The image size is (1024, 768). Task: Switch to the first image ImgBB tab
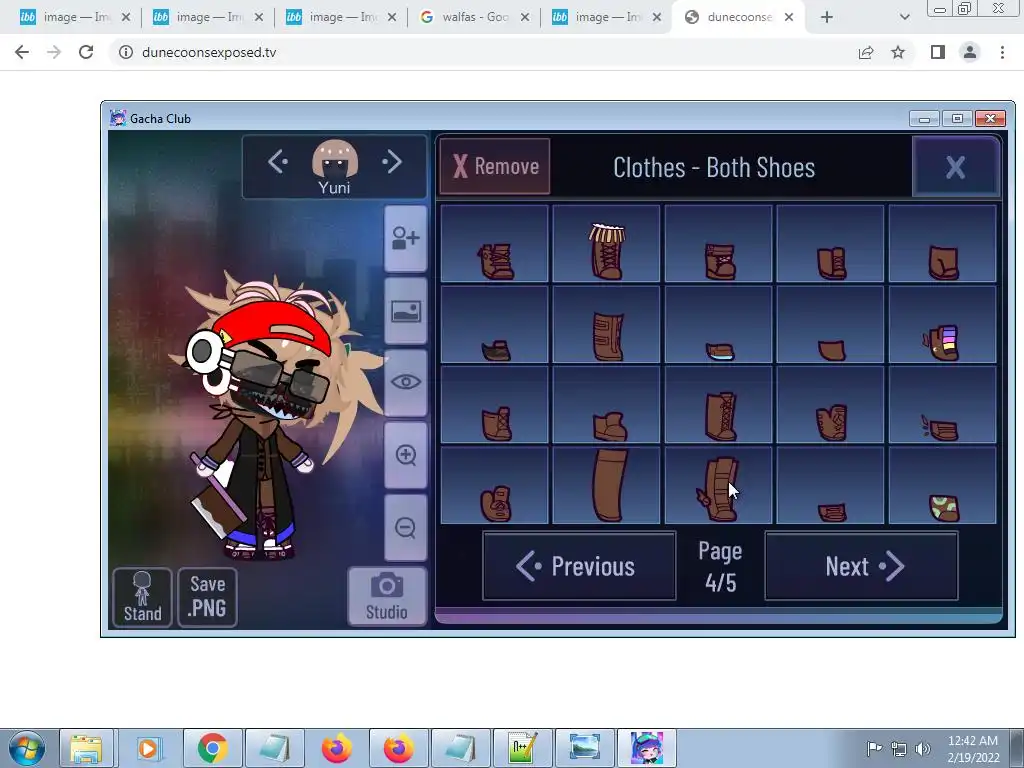(x=74, y=17)
